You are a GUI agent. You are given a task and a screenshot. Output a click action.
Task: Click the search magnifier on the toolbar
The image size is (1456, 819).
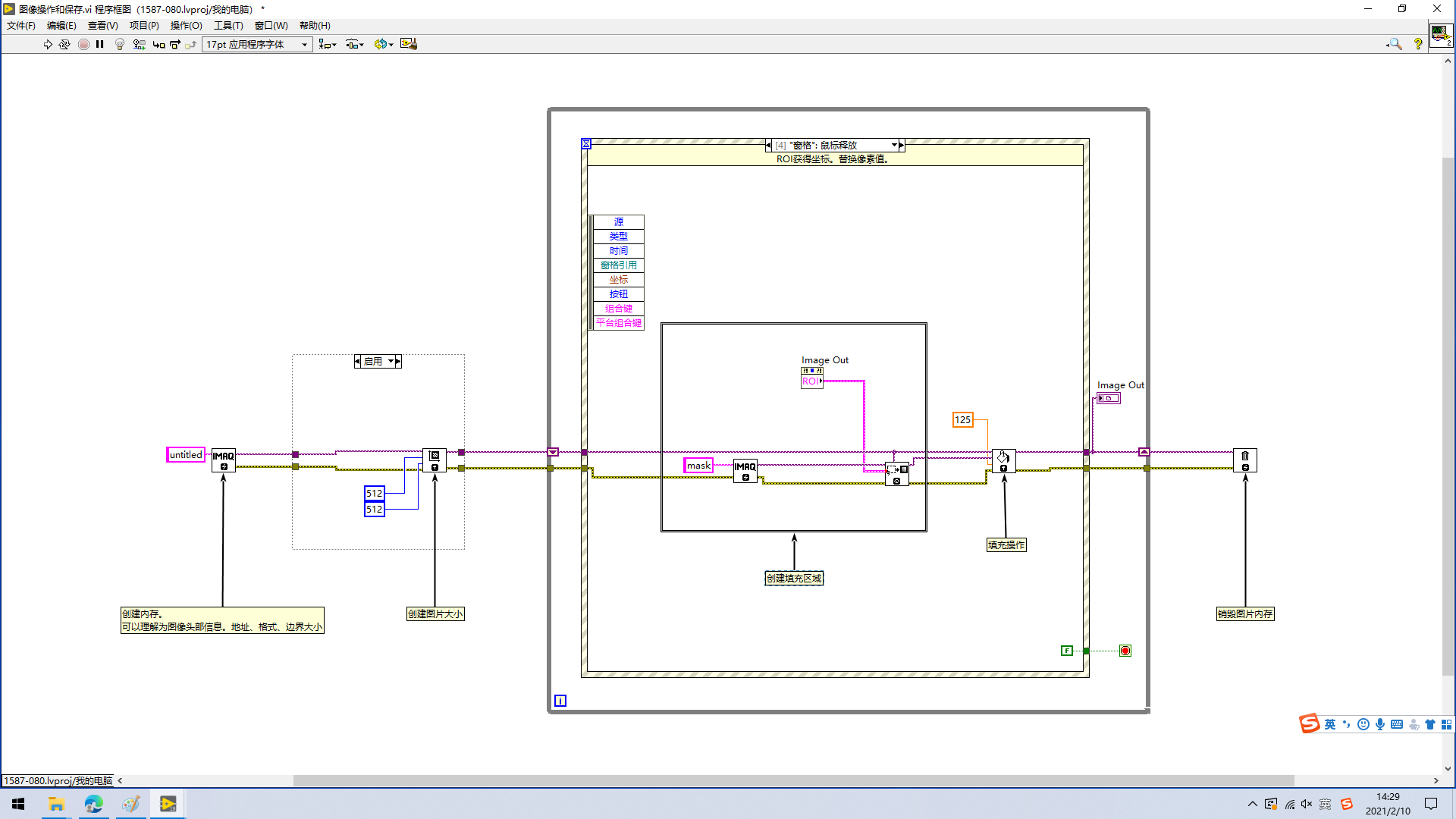click(1395, 44)
